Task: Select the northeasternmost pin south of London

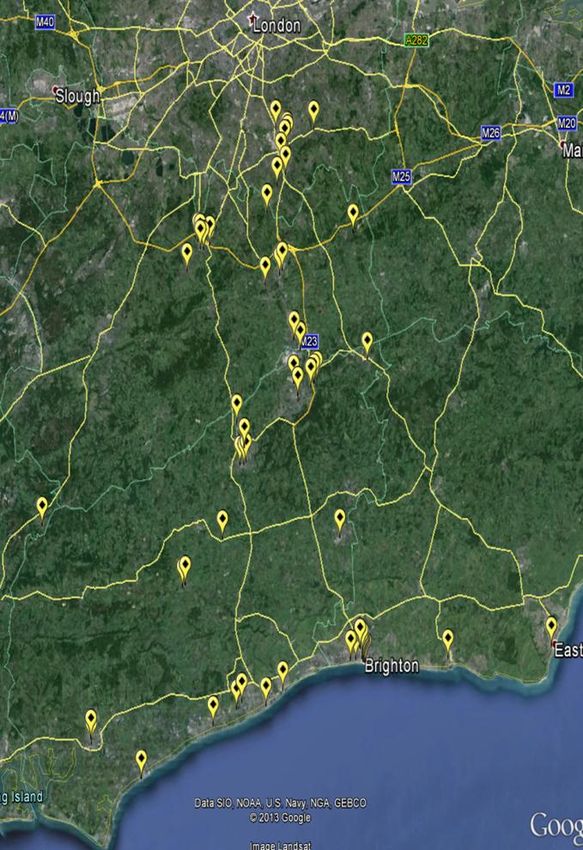Action: click(x=313, y=112)
